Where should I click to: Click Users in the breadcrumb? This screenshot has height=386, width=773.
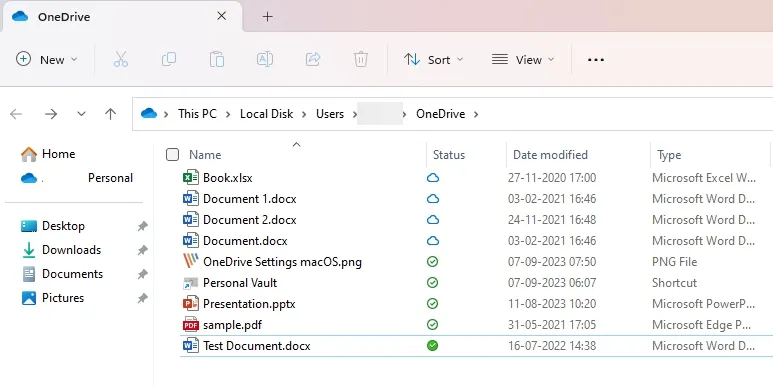(x=330, y=114)
